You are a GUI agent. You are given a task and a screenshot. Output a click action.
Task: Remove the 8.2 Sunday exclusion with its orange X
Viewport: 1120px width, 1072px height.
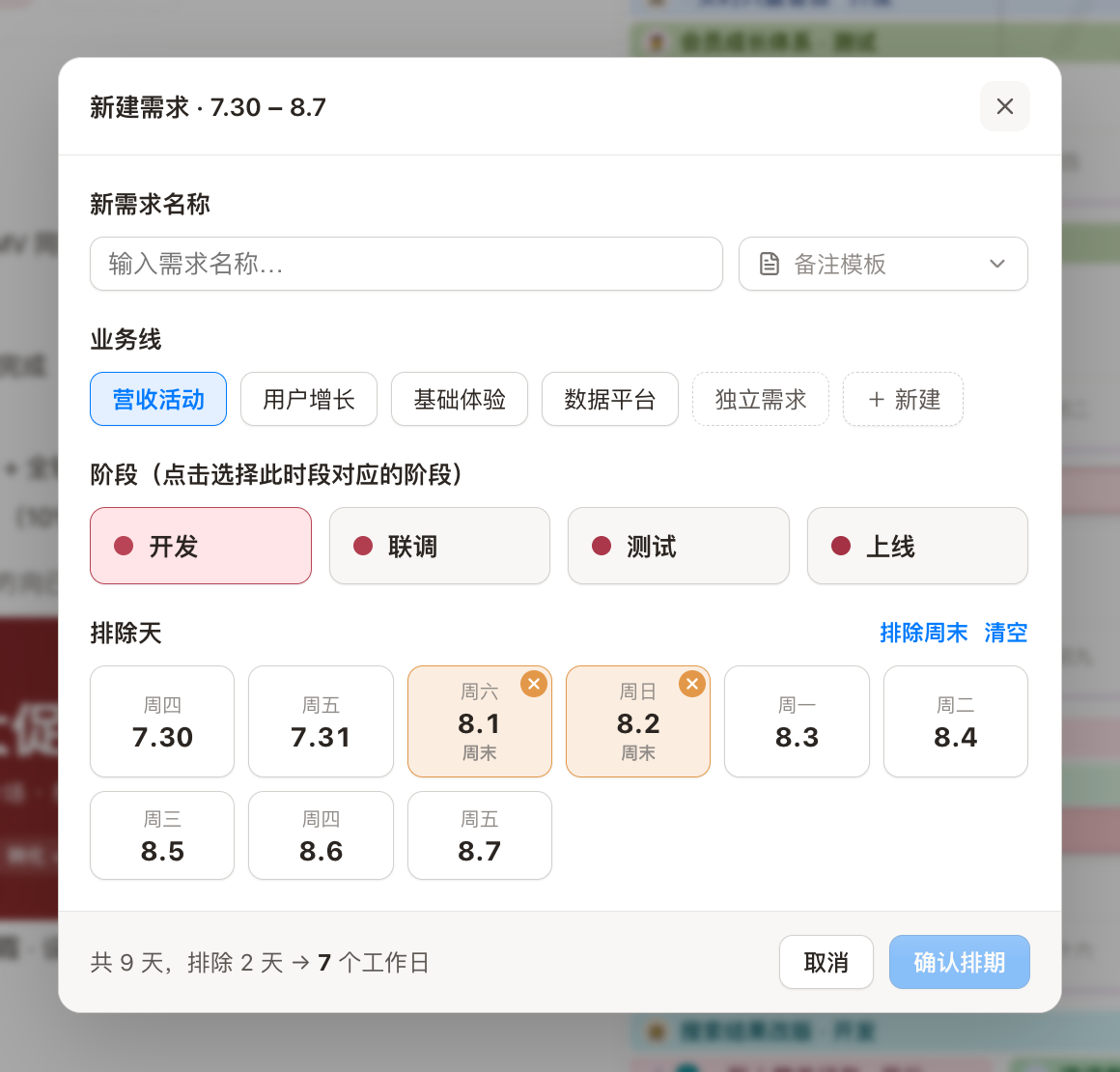692,684
